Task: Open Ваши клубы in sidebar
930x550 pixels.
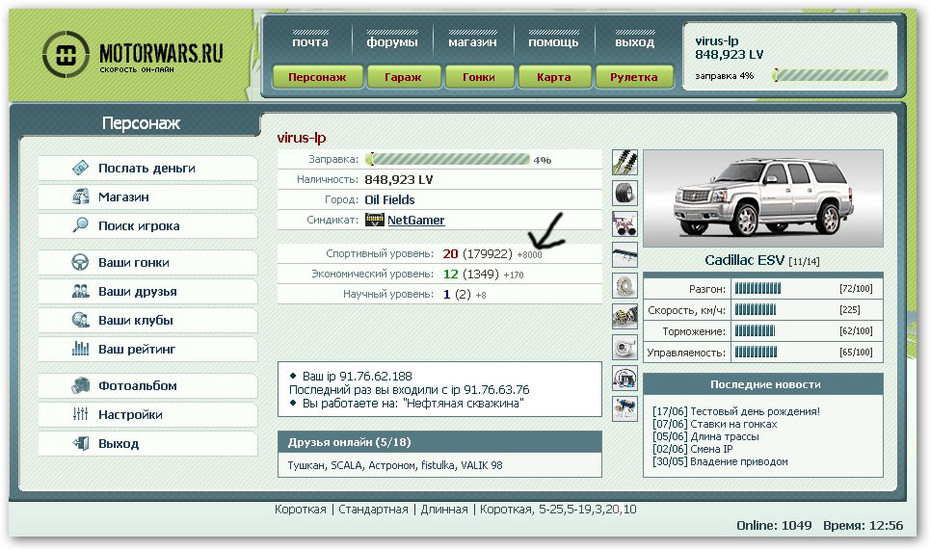Action: pyautogui.click(x=148, y=320)
